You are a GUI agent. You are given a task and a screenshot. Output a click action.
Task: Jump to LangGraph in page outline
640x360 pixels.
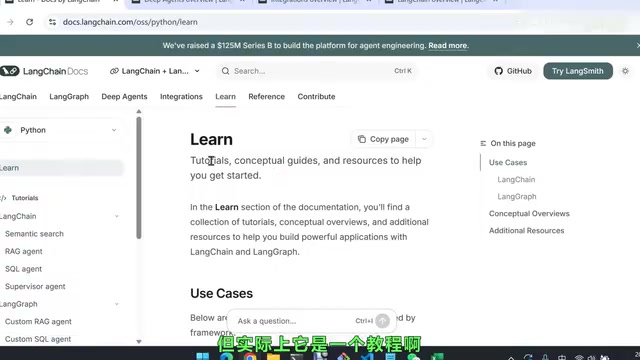coord(517,197)
